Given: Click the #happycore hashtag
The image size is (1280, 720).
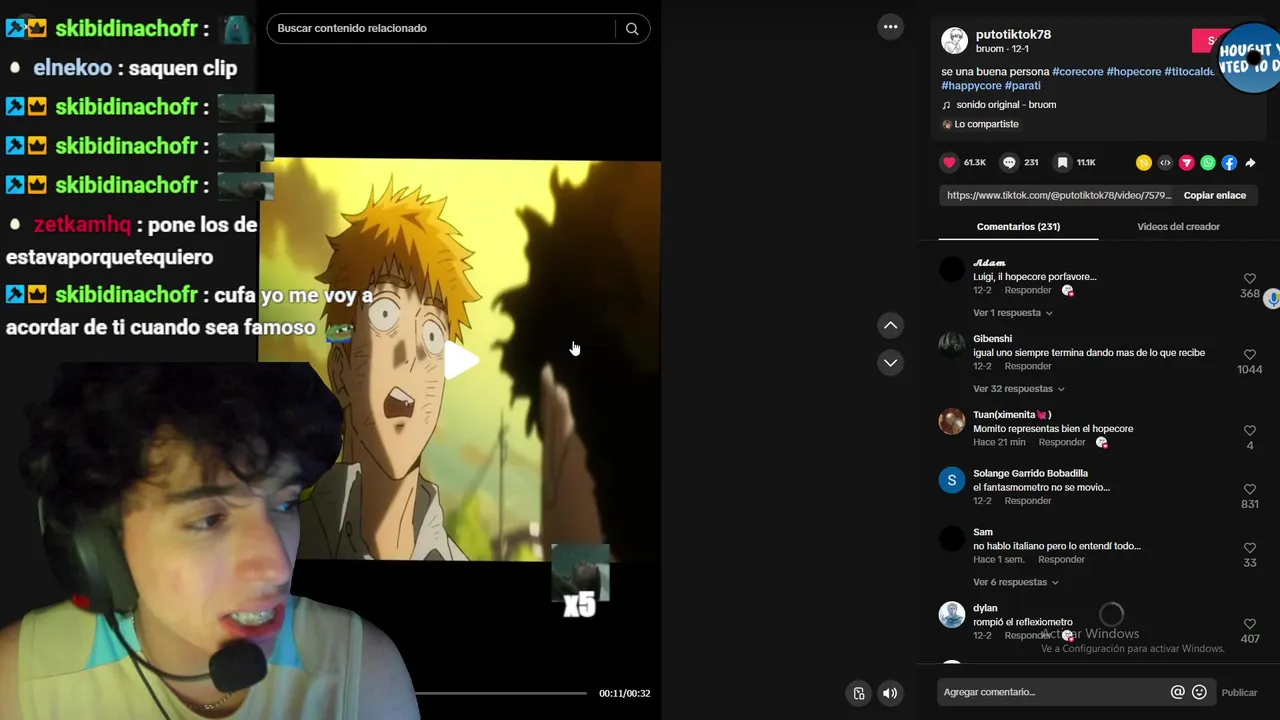Looking at the screenshot, I should (x=971, y=86).
